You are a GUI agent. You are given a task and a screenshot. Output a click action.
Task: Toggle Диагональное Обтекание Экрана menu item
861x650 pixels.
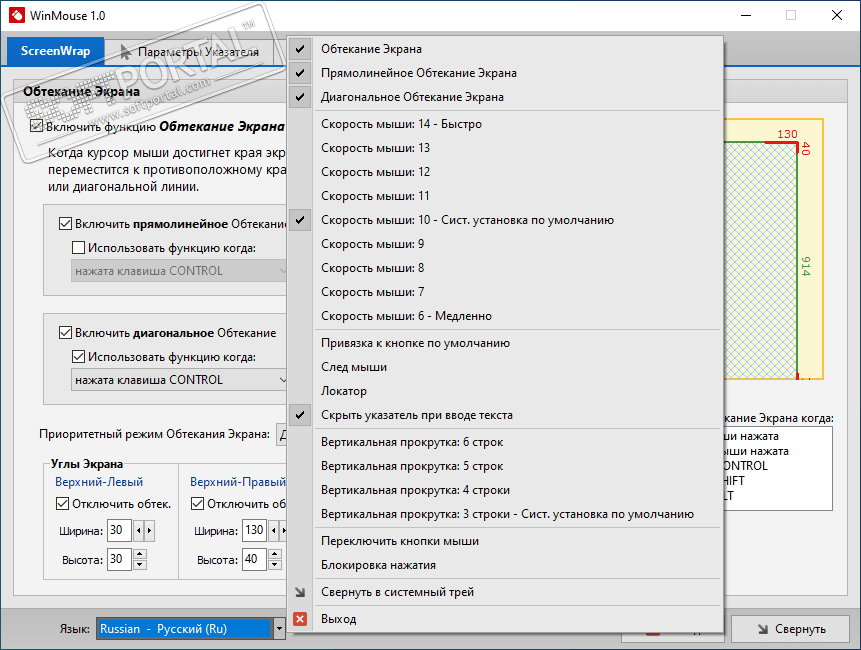(505, 97)
